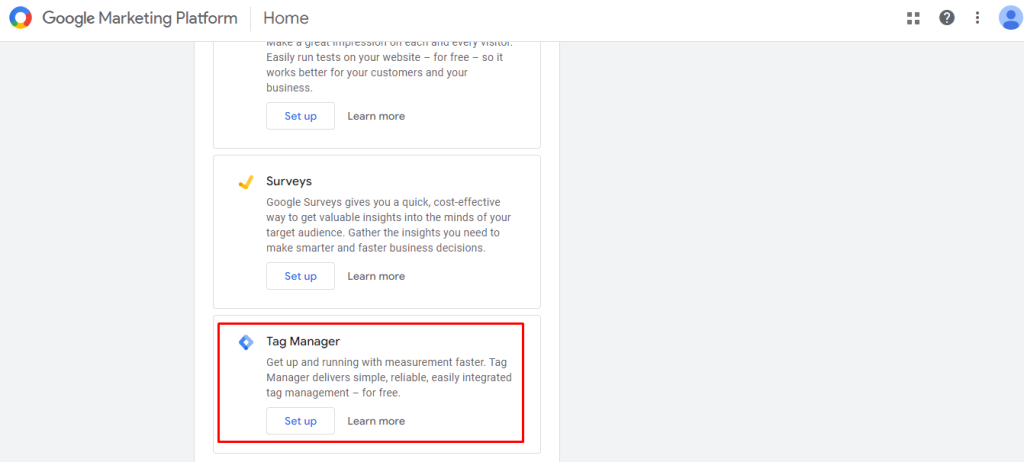Click the Surveys checkmark icon
Screen dimensions: 1024x462
[246, 182]
